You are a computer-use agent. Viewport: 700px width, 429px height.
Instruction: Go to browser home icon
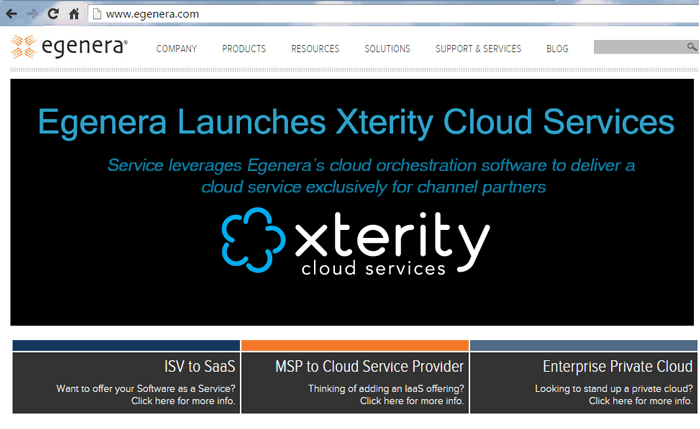74,14
